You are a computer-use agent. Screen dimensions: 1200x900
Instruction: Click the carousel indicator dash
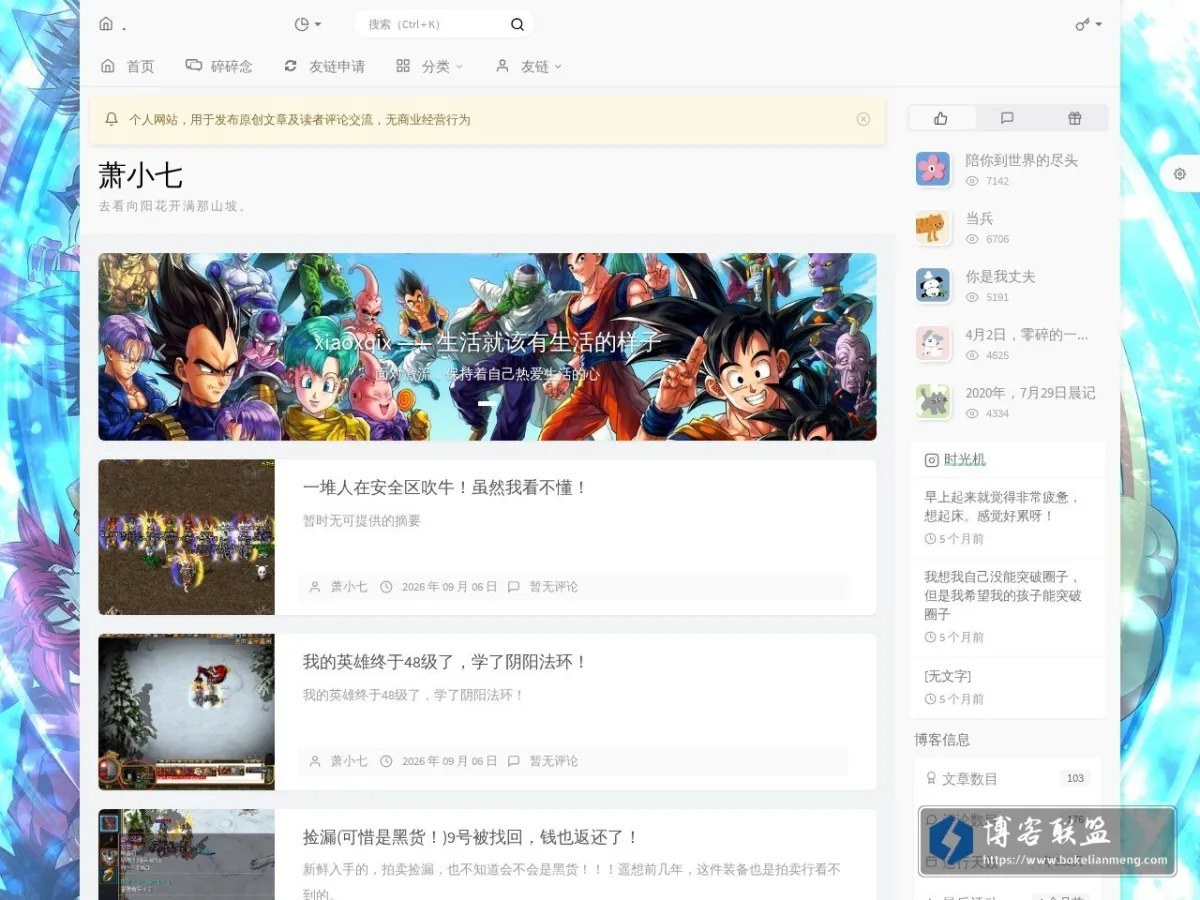click(484, 403)
